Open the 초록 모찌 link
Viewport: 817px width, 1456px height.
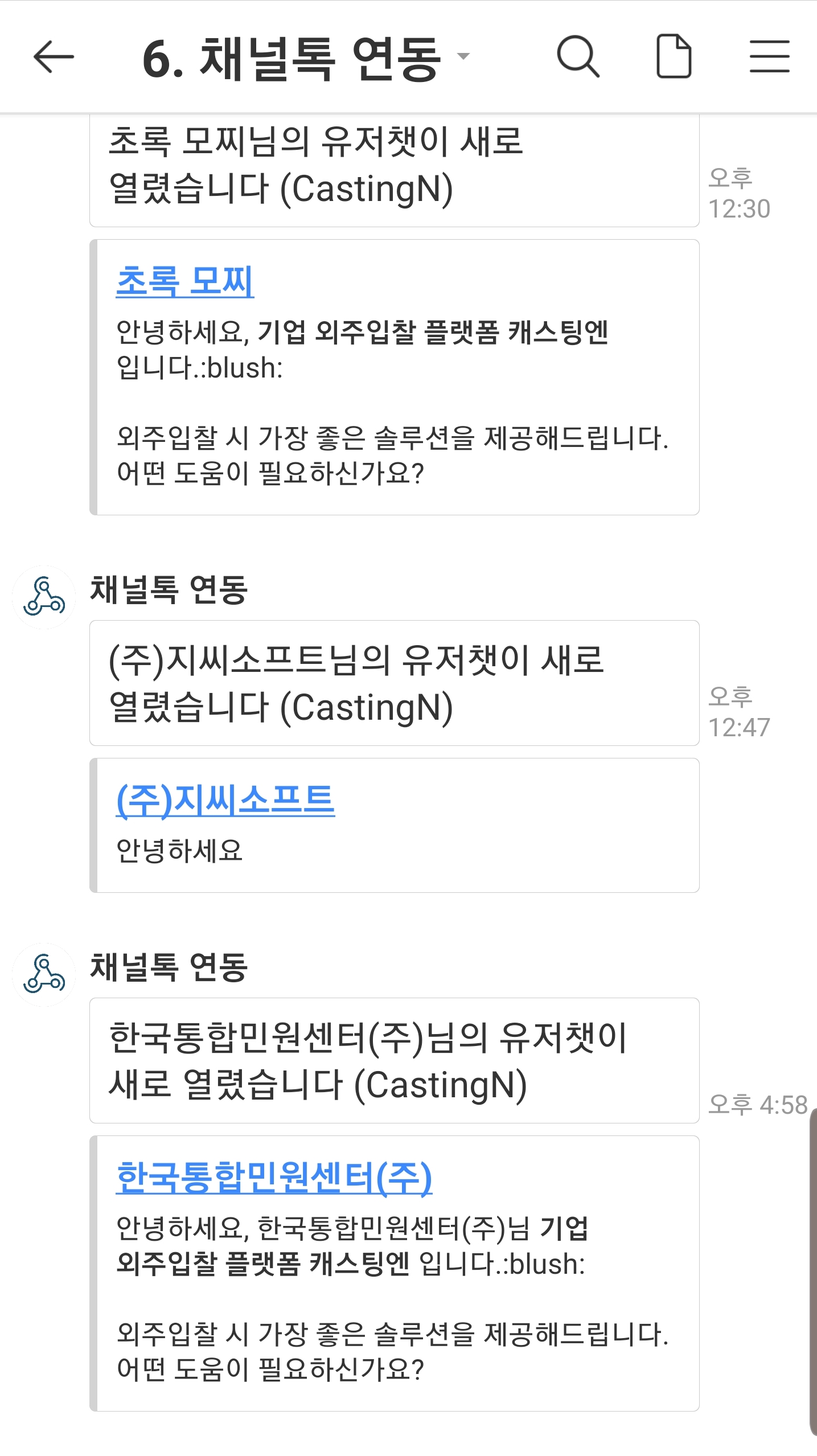185,281
